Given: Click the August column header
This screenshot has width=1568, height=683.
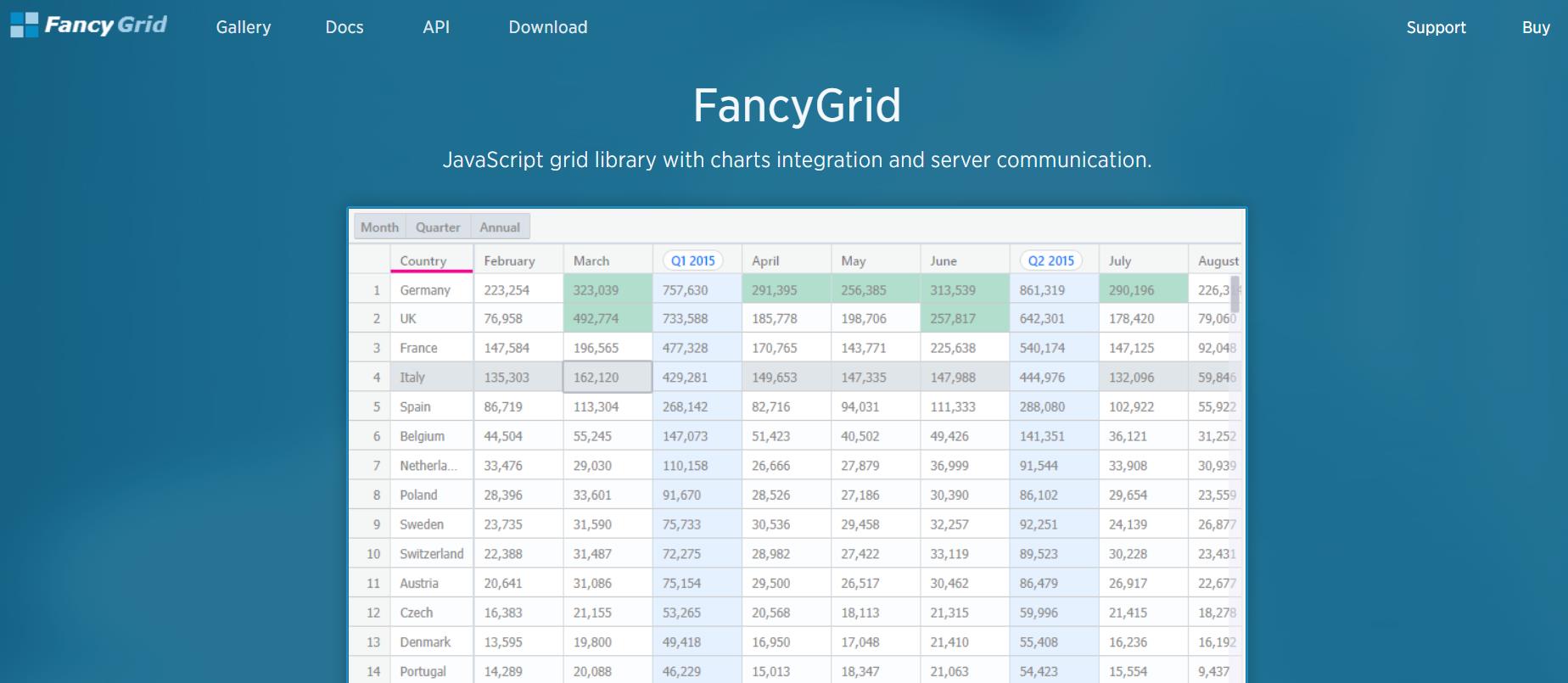Looking at the screenshot, I should click(x=1215, y=260).
